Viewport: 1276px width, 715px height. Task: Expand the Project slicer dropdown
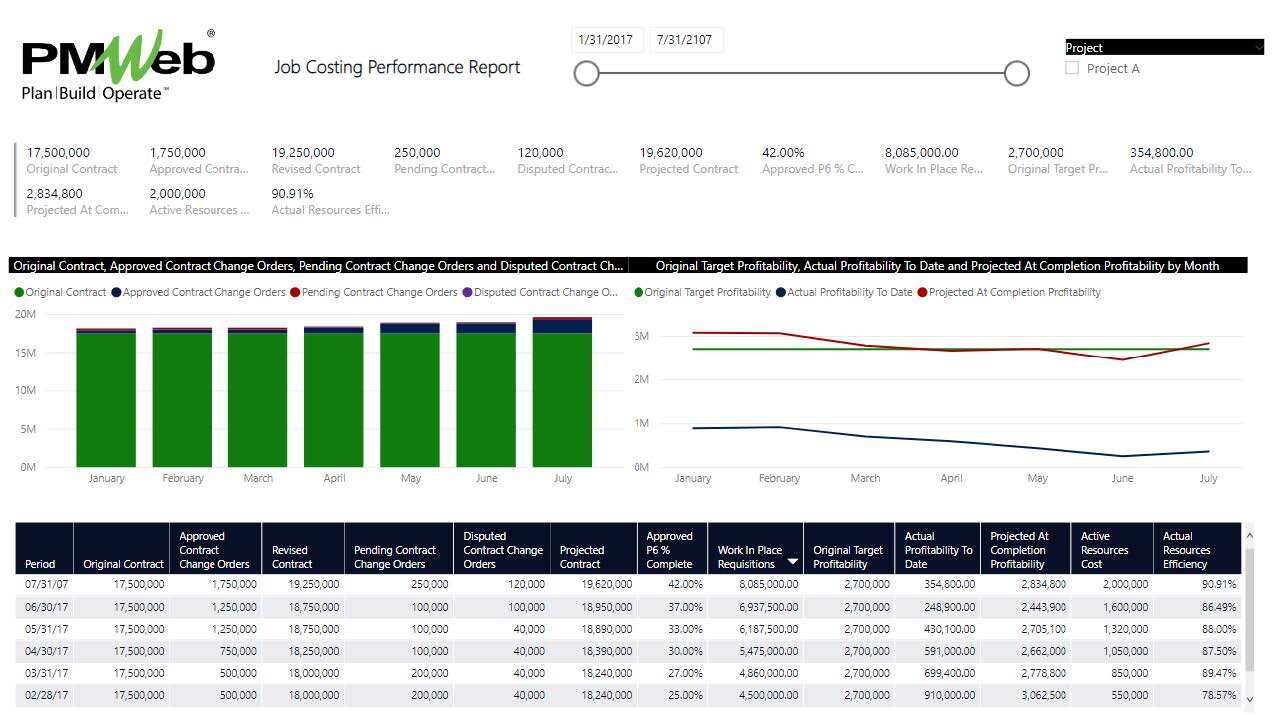pos(1258,48)
